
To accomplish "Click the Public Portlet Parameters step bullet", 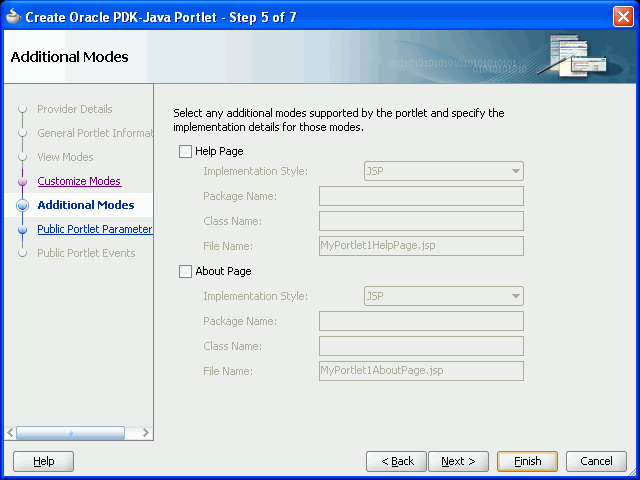I will 22,229.
